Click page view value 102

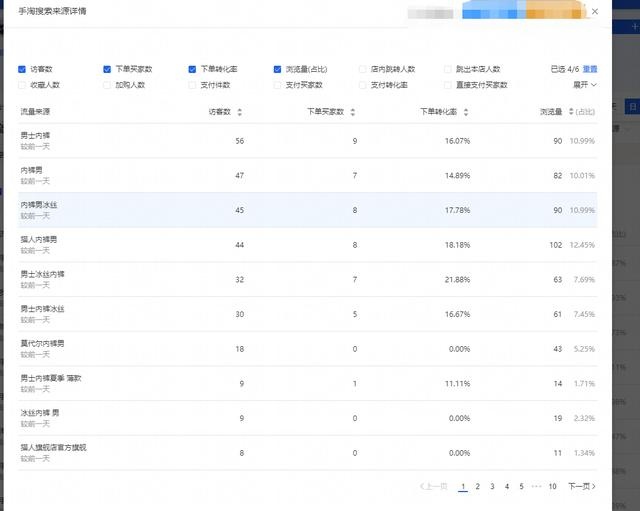click(x=556, y=245)
